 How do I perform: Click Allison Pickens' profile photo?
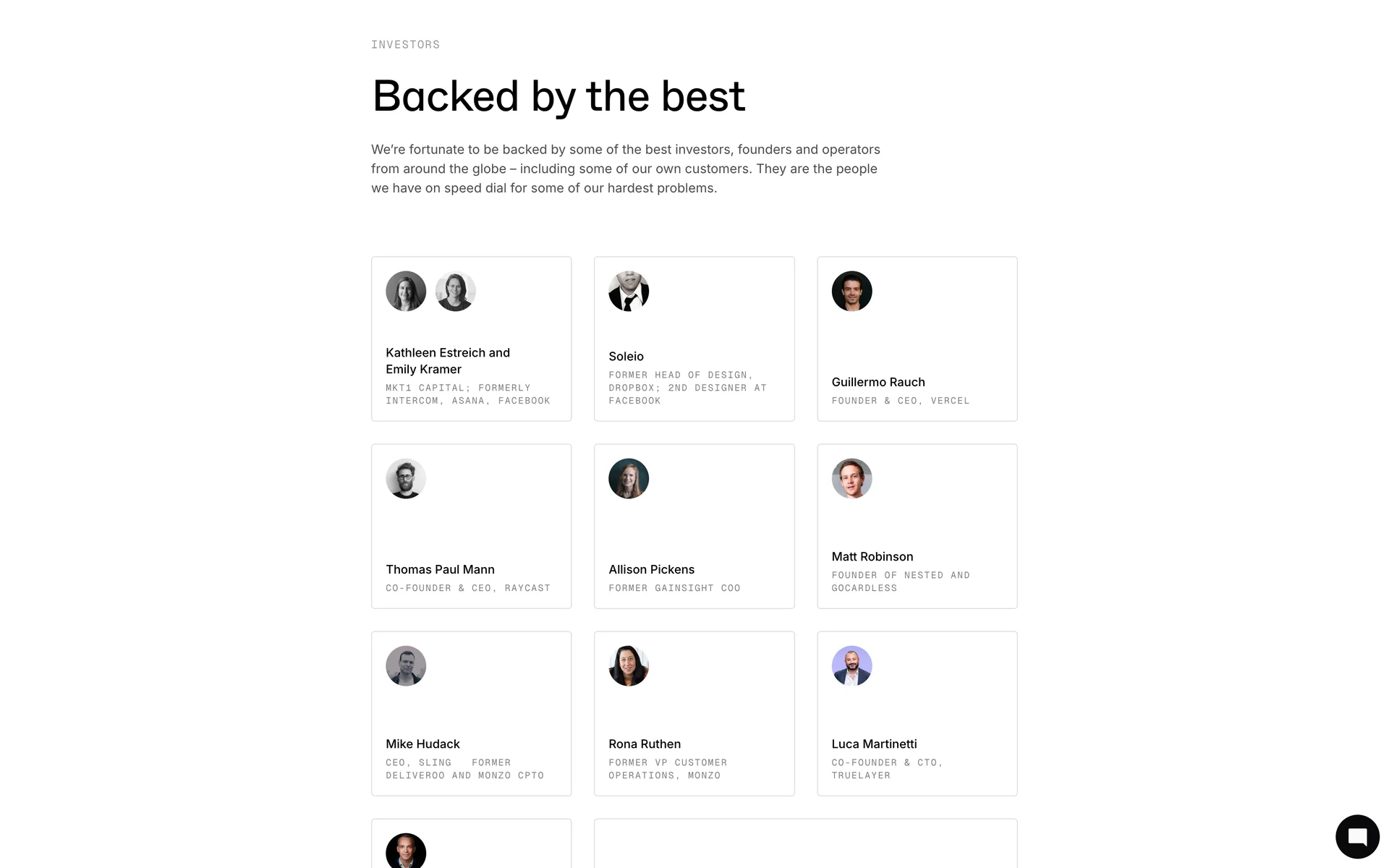629,479
